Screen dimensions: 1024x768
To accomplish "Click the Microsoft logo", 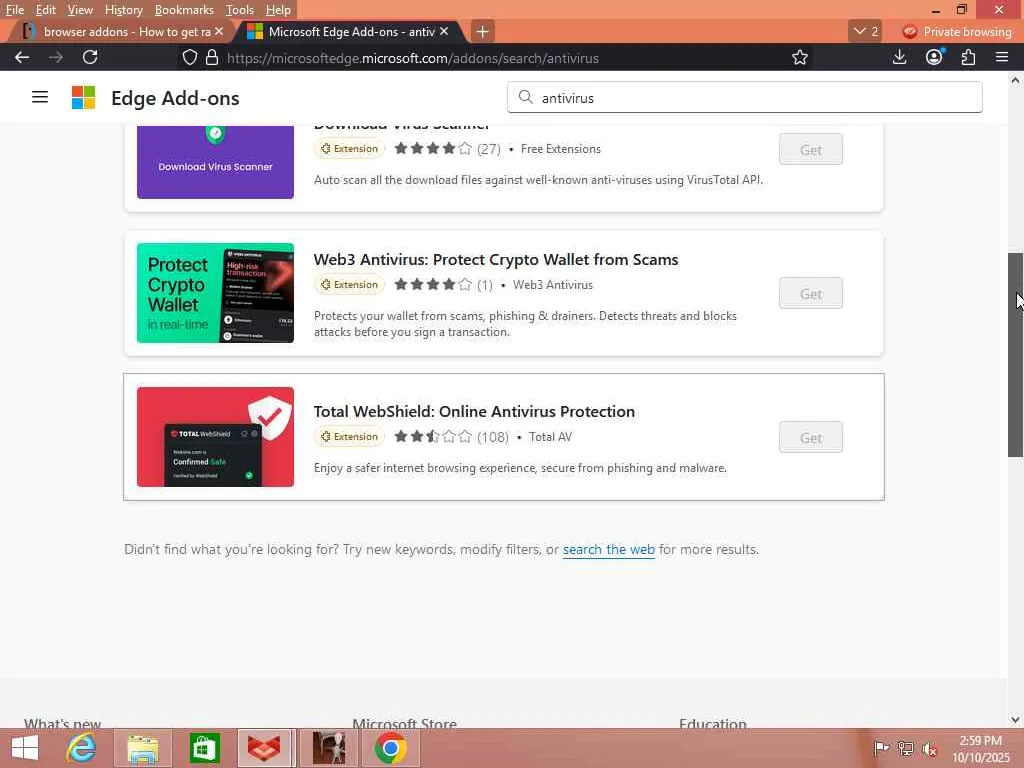I will point(84,98).
